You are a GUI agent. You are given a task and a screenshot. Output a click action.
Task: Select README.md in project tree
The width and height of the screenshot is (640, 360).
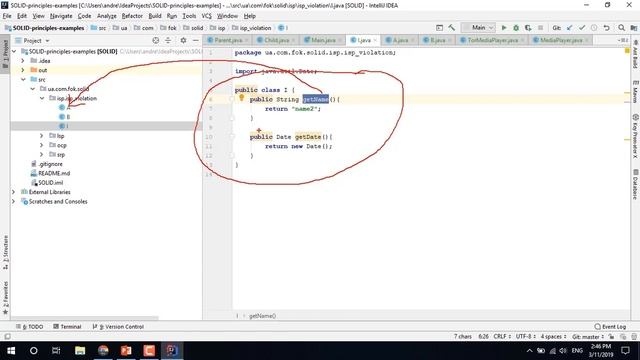pyautogui.click(x=54, y=173)
